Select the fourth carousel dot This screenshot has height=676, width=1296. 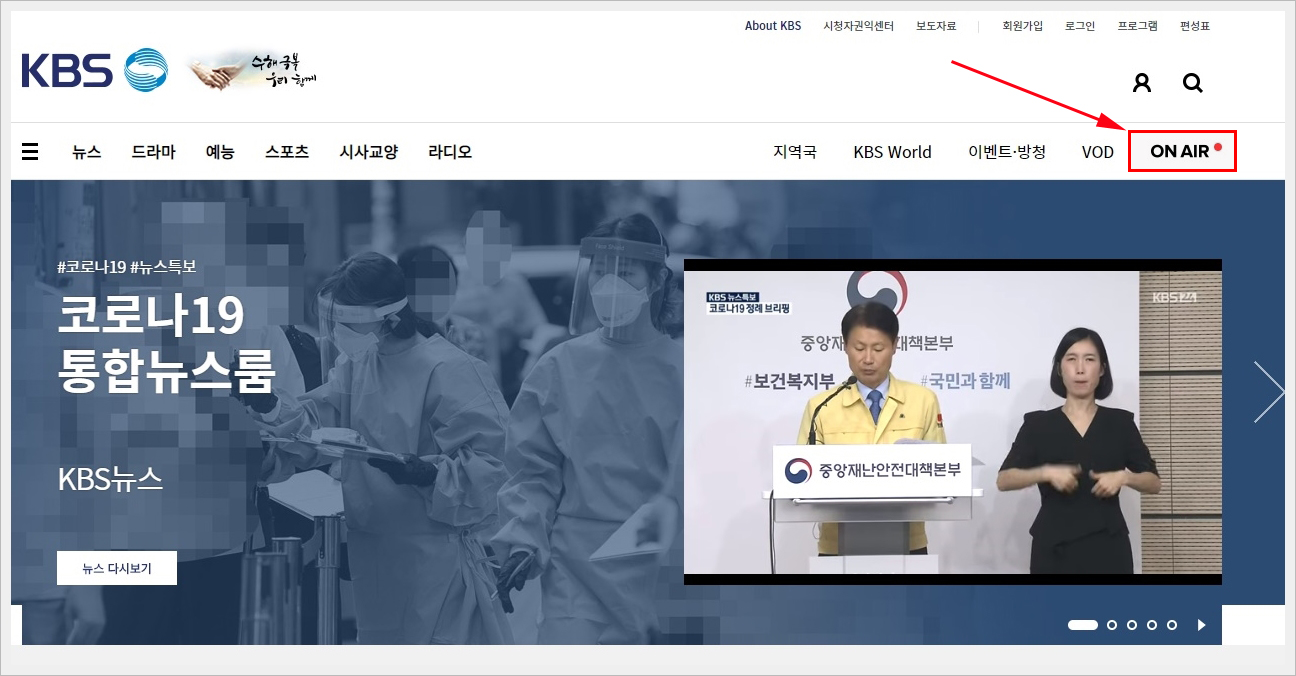[x=1152, y=625]
